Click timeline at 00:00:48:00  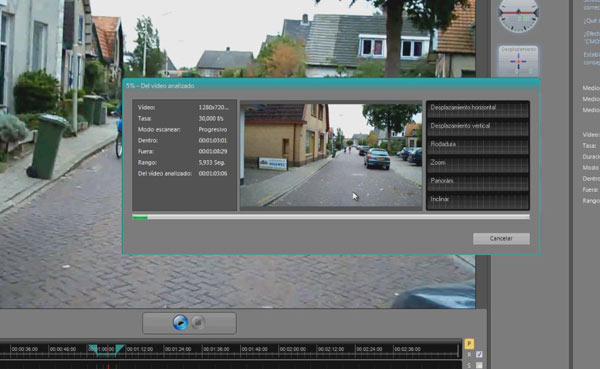[63, 349]
